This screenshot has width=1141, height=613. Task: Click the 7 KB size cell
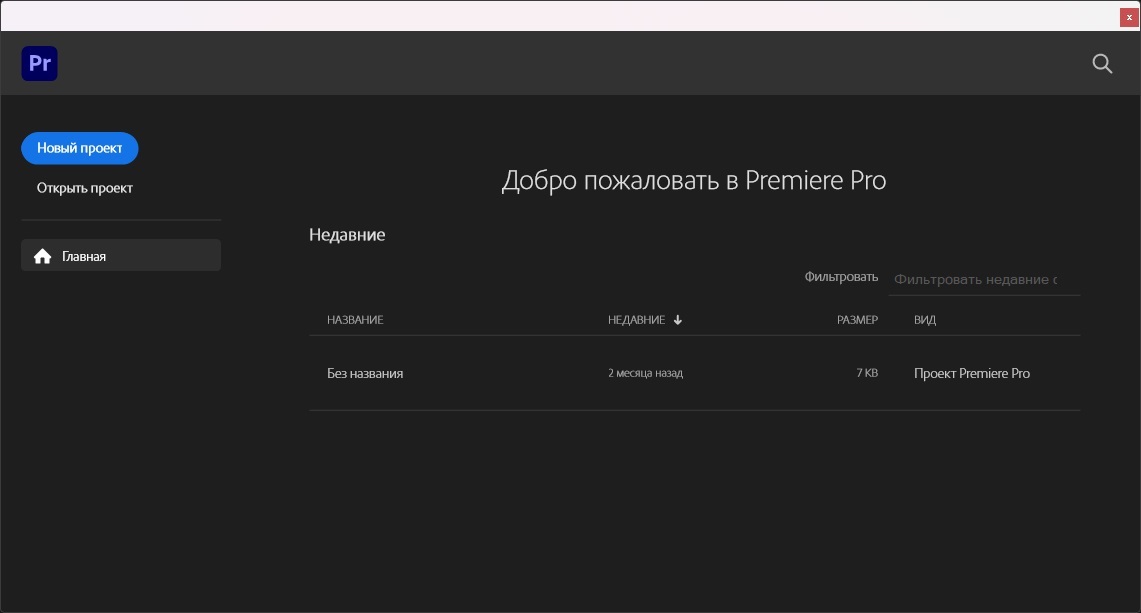click(x=867, y=374)
